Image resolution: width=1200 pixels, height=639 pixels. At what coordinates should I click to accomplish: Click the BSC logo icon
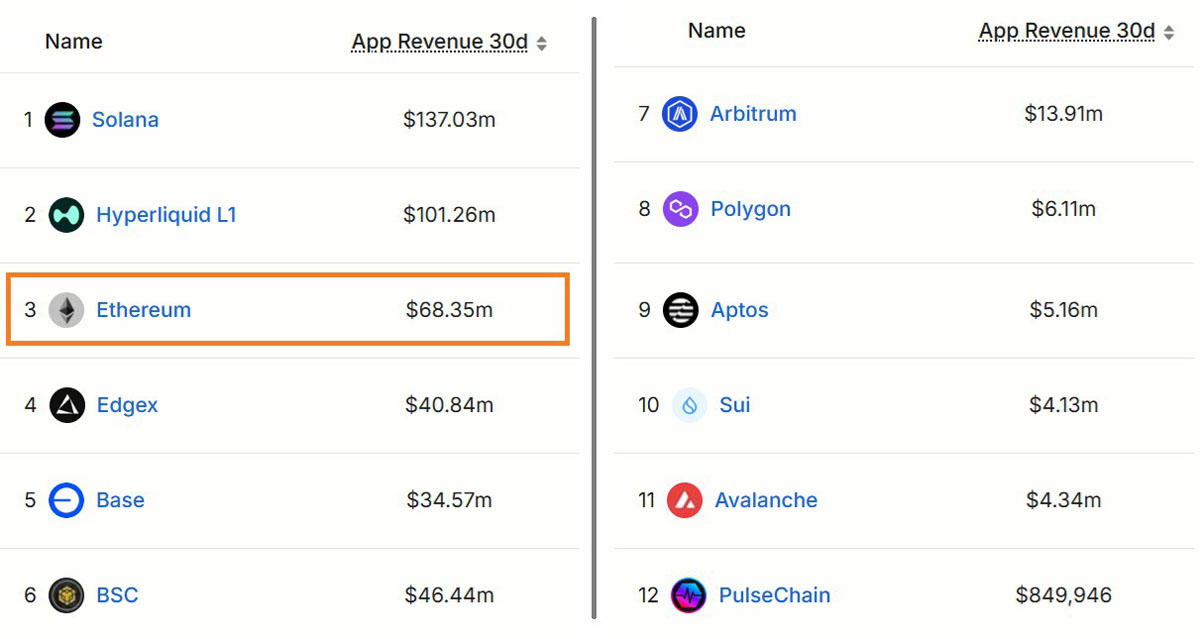point(66,595)
